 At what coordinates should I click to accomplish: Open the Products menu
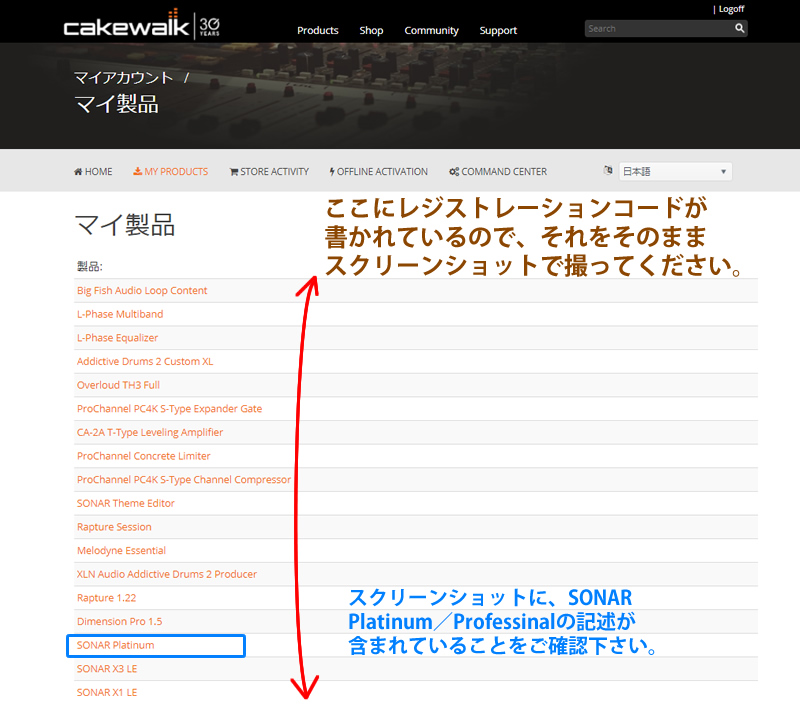318,31
